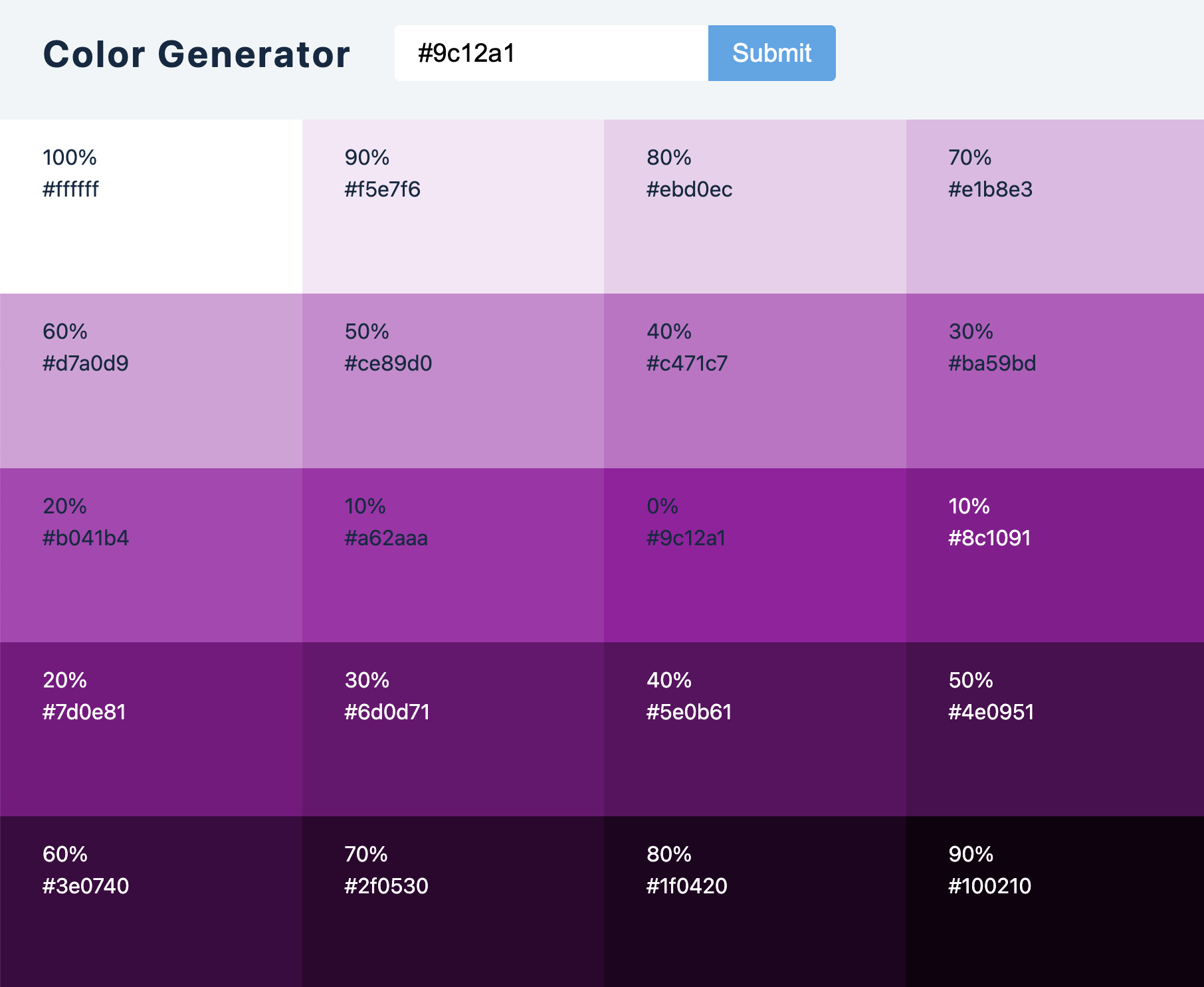Choose the 10% tint swatch #a62aaa
The width and height of the screenshot is (1204, 987).
point(453,555)
